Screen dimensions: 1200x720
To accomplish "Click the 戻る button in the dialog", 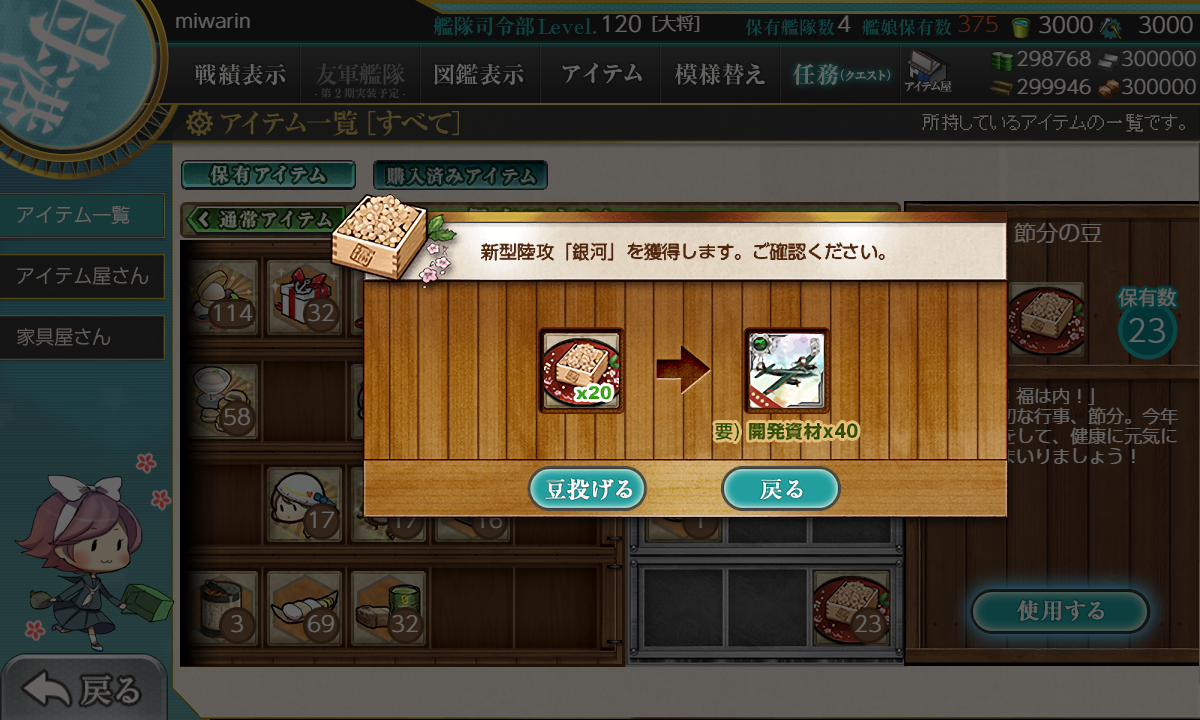I will point(780,489).
